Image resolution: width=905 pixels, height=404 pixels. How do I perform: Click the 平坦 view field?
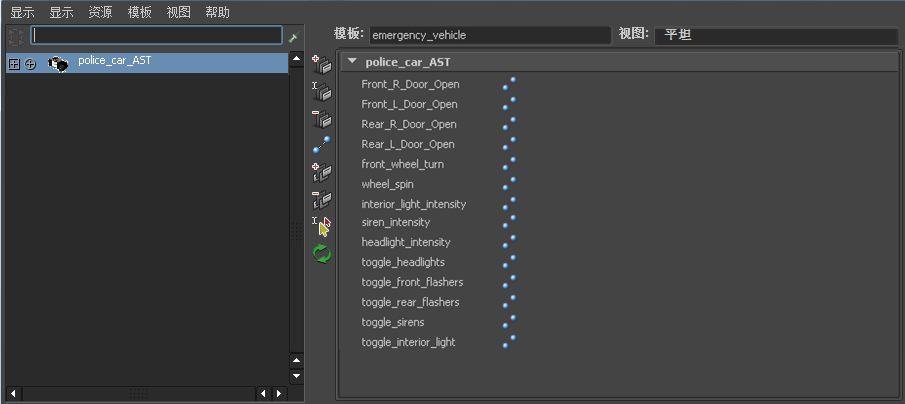(x=776, y=35)
